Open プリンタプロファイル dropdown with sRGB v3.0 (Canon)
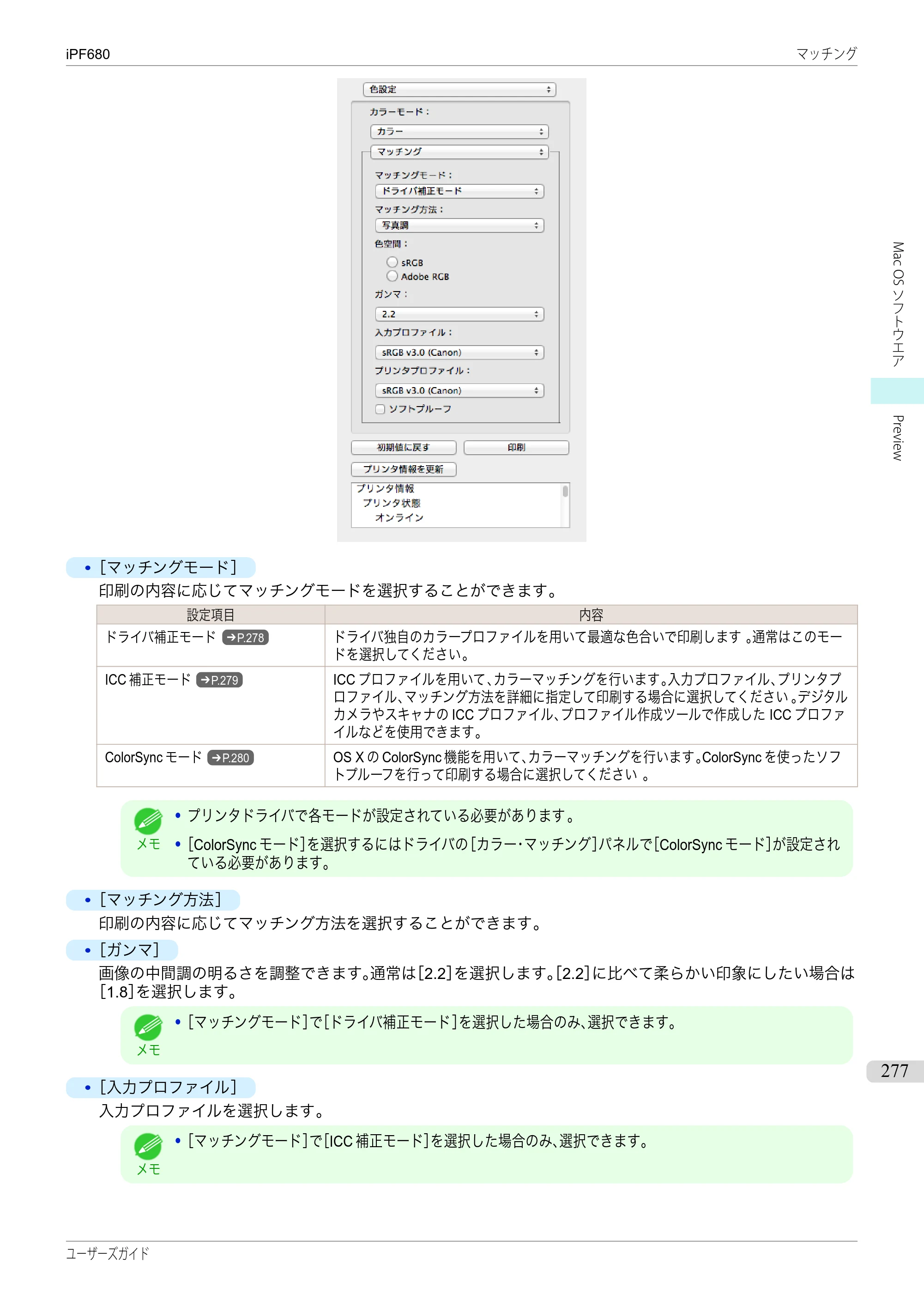 [x=459, y=390]
